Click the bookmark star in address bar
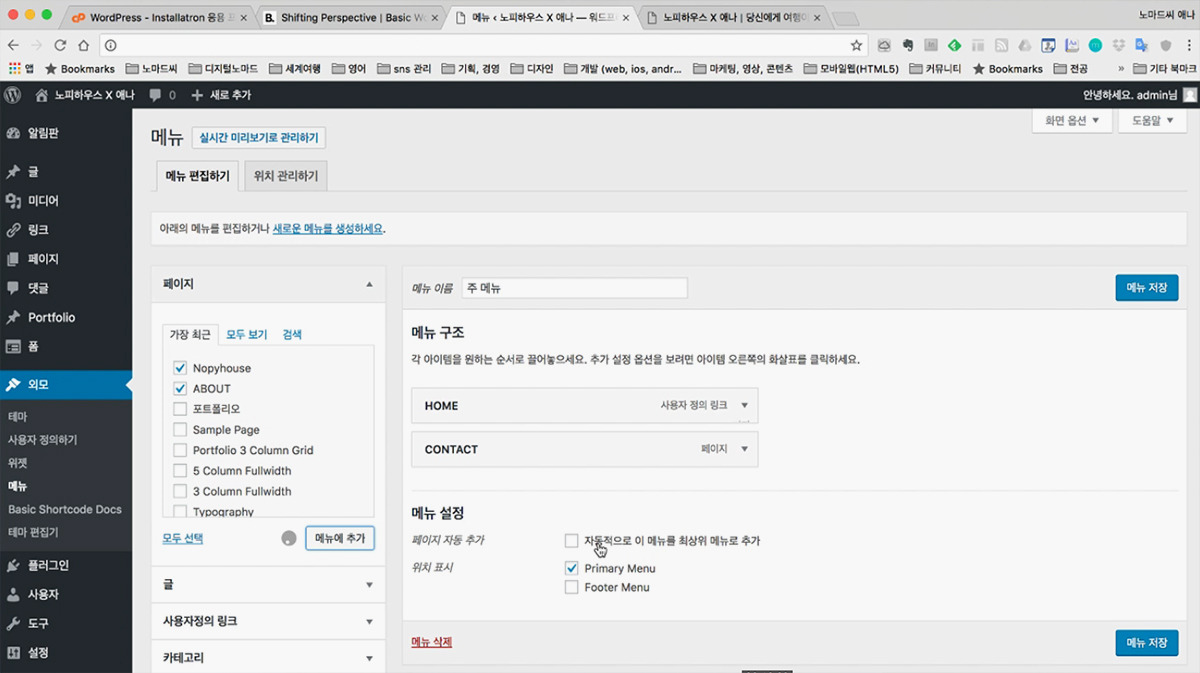 (x=856, y=45)
